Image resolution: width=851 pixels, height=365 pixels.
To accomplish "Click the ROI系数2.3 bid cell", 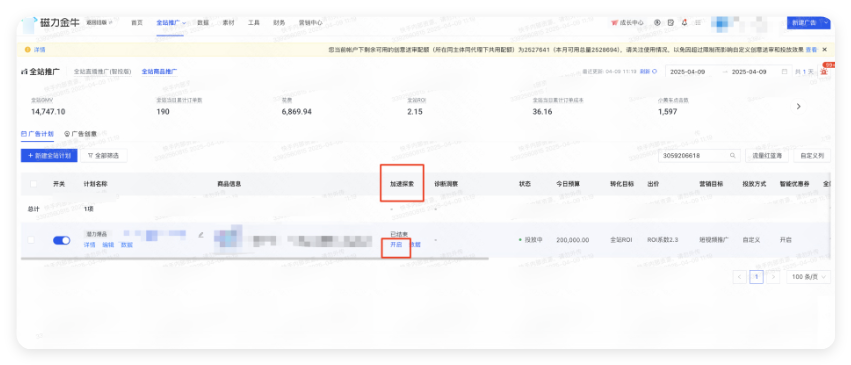I will click(663, 239).
